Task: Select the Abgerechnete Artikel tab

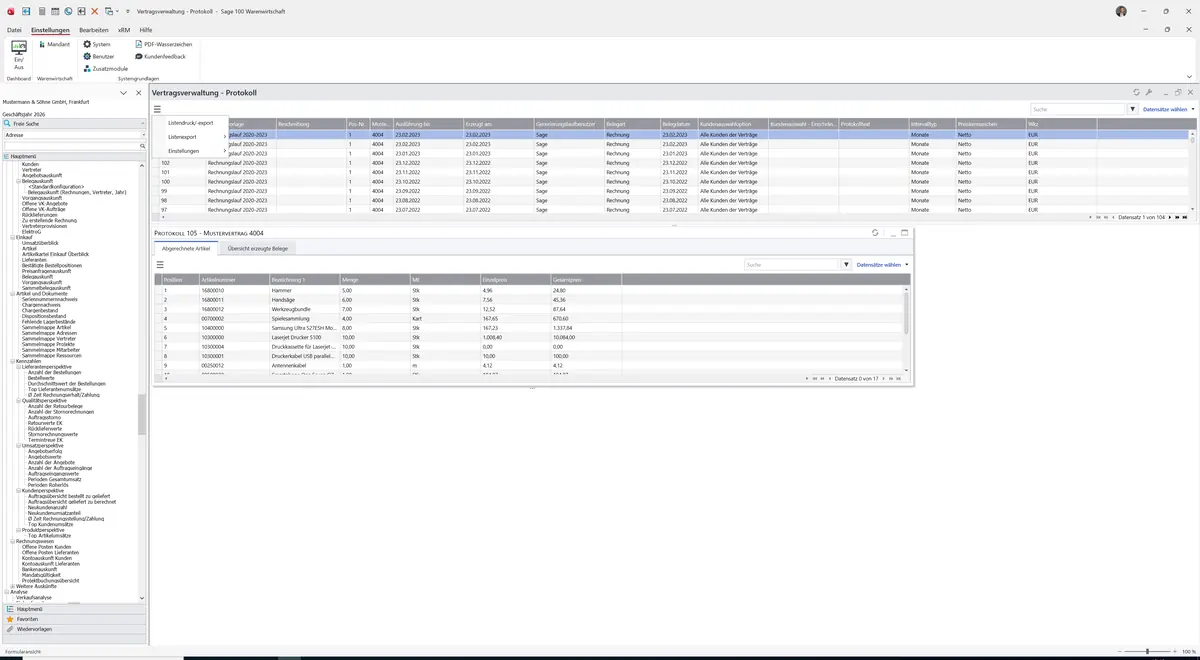Action: point(186,248)
